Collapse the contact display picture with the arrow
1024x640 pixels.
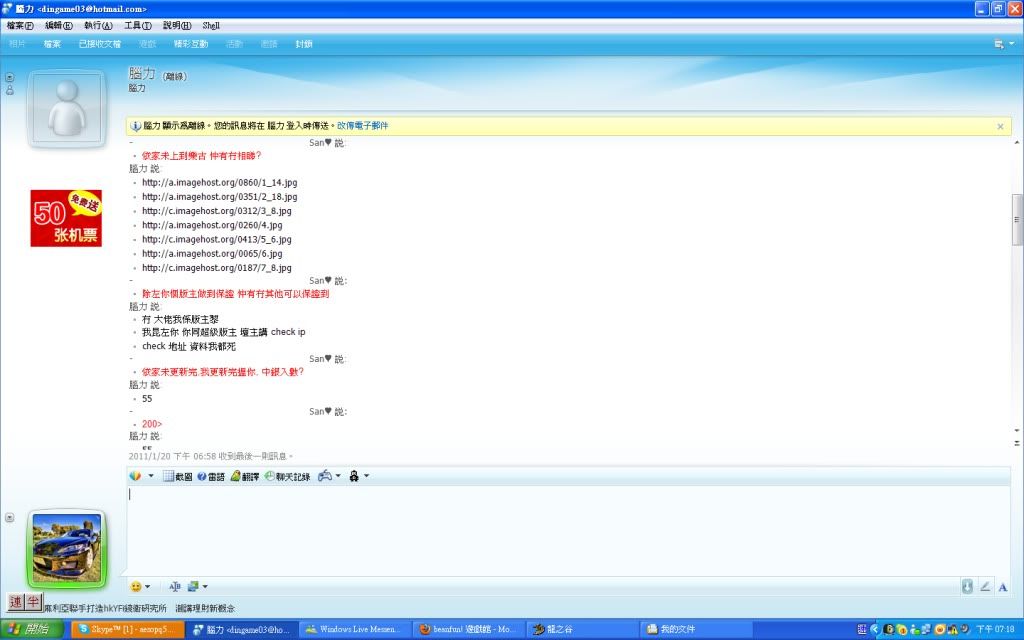tap(10, 77)
